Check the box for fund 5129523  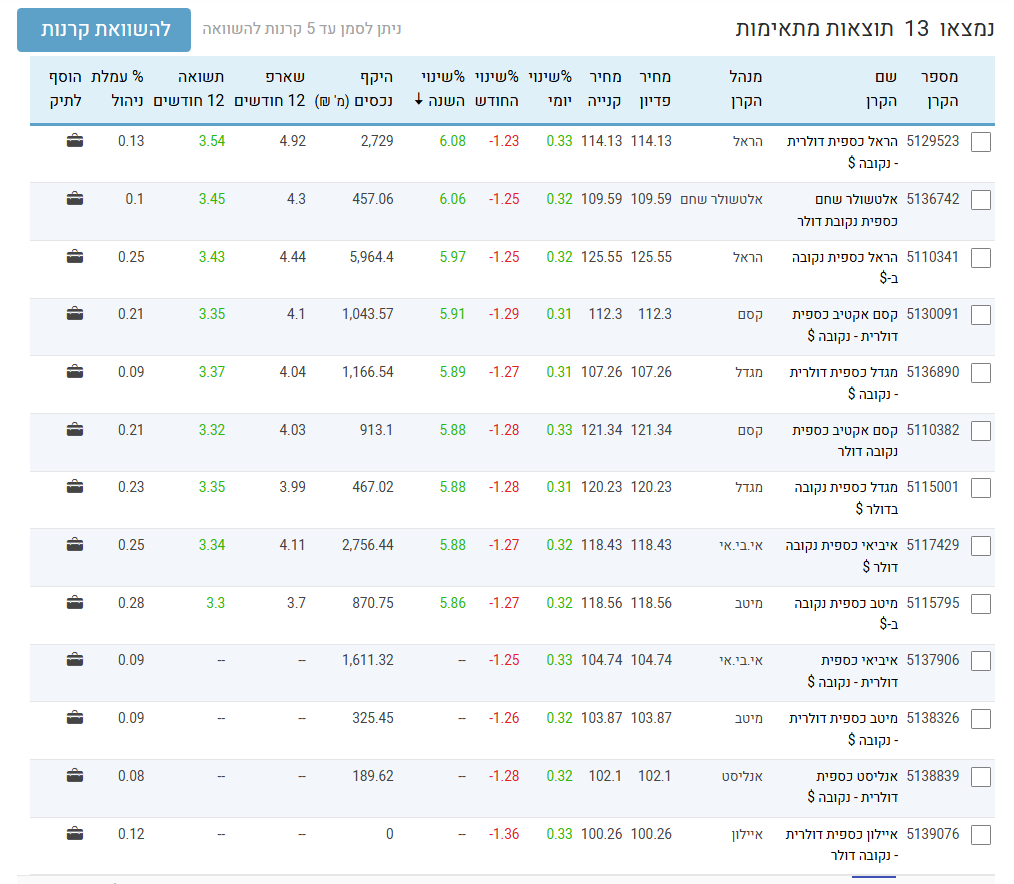(x=981, y=142)
